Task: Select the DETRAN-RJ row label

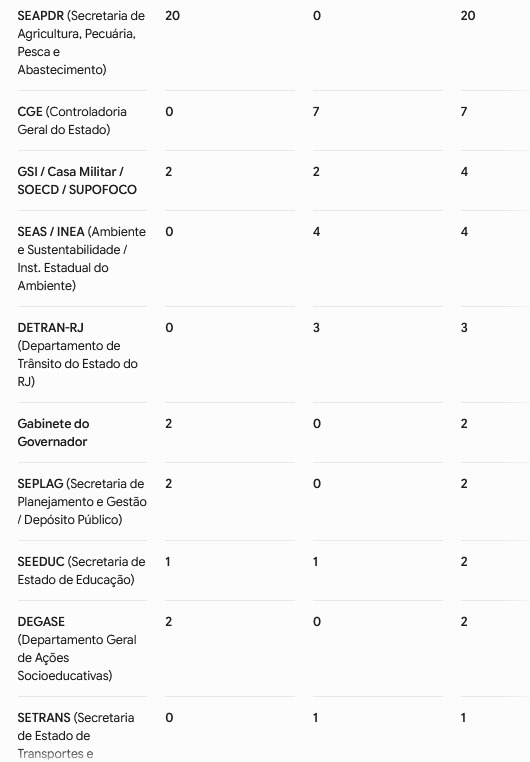Action: 78,354
